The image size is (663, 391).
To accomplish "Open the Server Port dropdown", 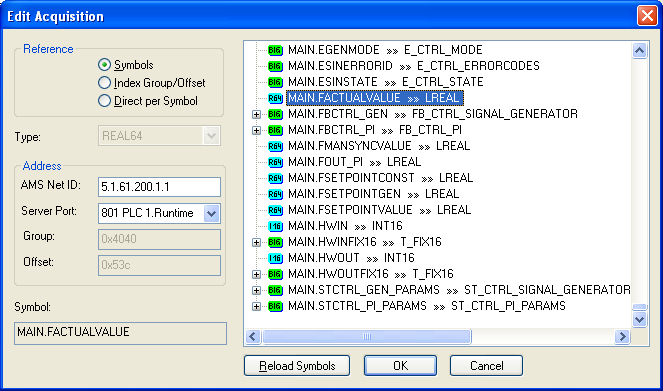I will 211,213.
